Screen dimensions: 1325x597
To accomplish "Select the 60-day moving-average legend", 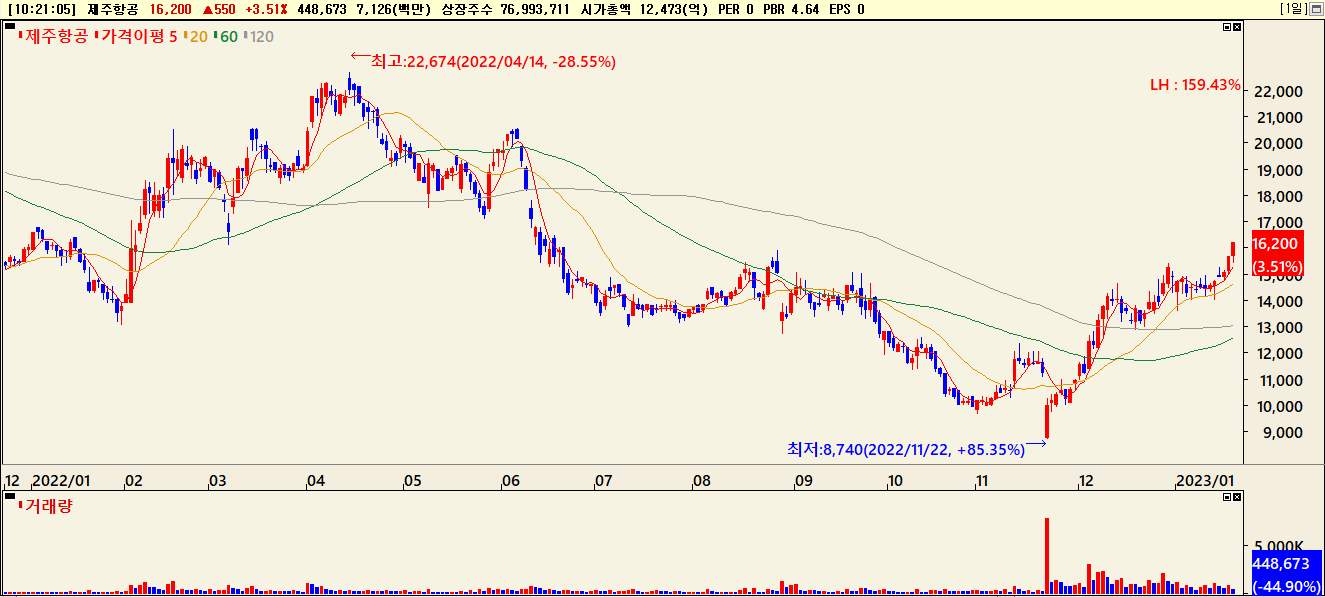I will point(226,36).
